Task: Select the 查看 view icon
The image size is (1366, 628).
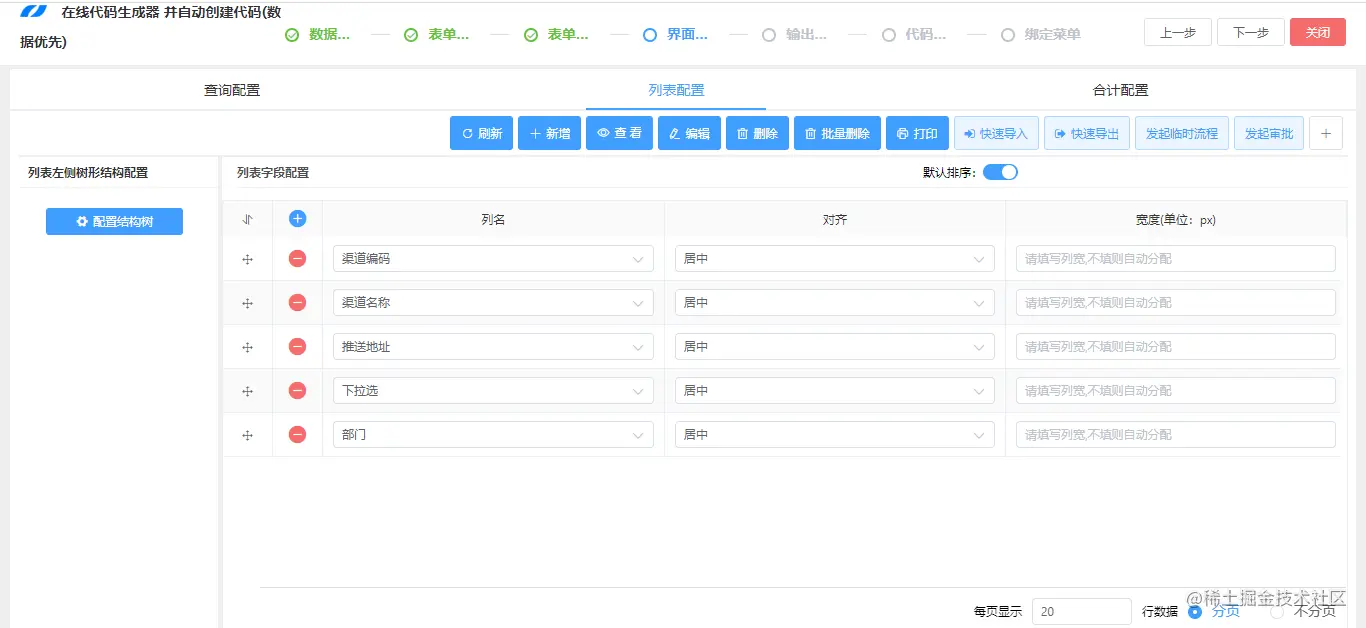Action: click(605, 132)
